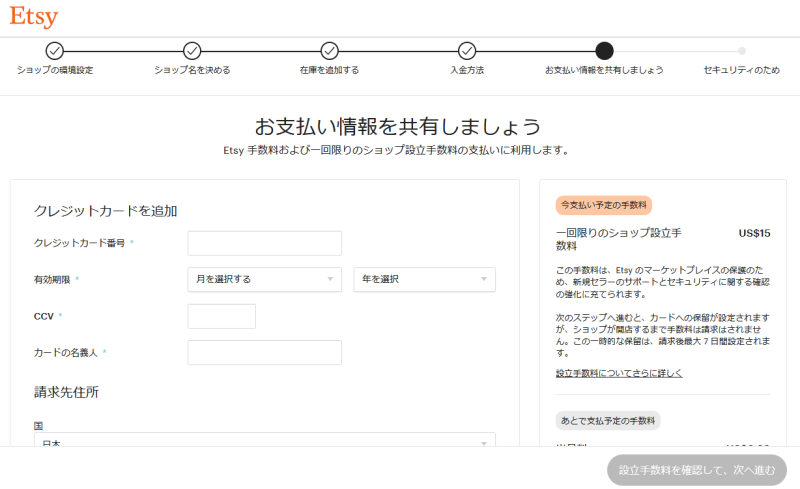Screen dimensions: 800x489
Task: Click the CCV label
Action: [x=43, y=316]
